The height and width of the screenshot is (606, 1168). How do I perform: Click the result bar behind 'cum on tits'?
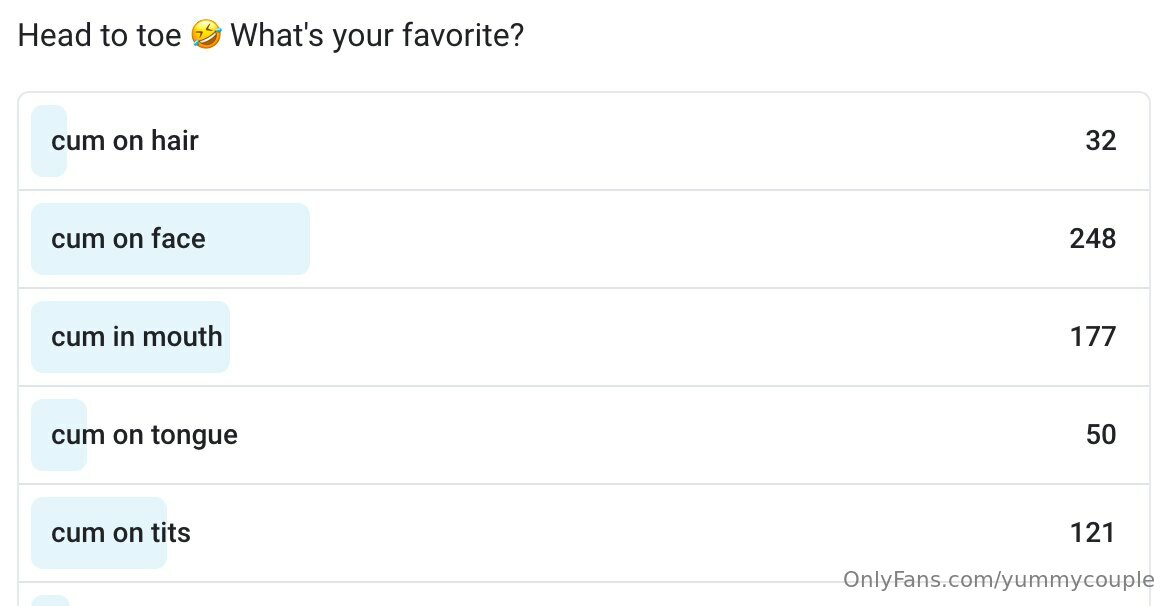point(98,533)
